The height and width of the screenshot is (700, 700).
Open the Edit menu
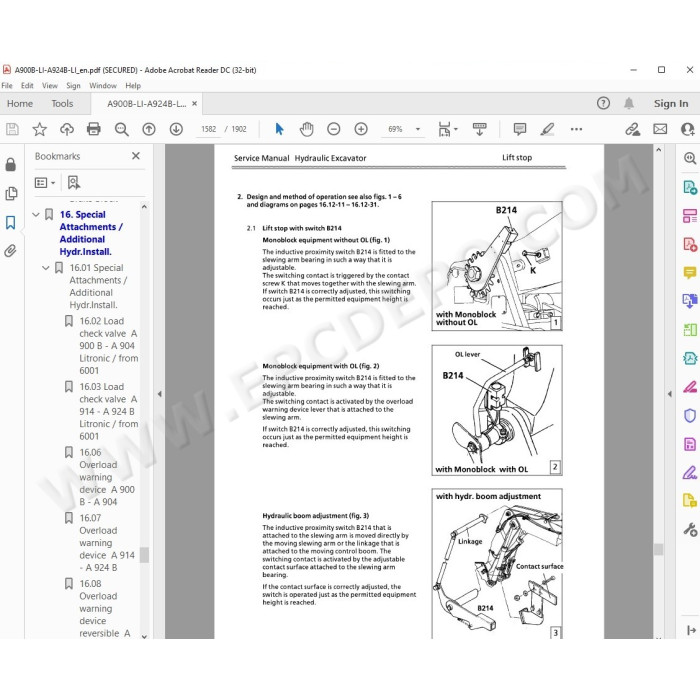[27, 86]
